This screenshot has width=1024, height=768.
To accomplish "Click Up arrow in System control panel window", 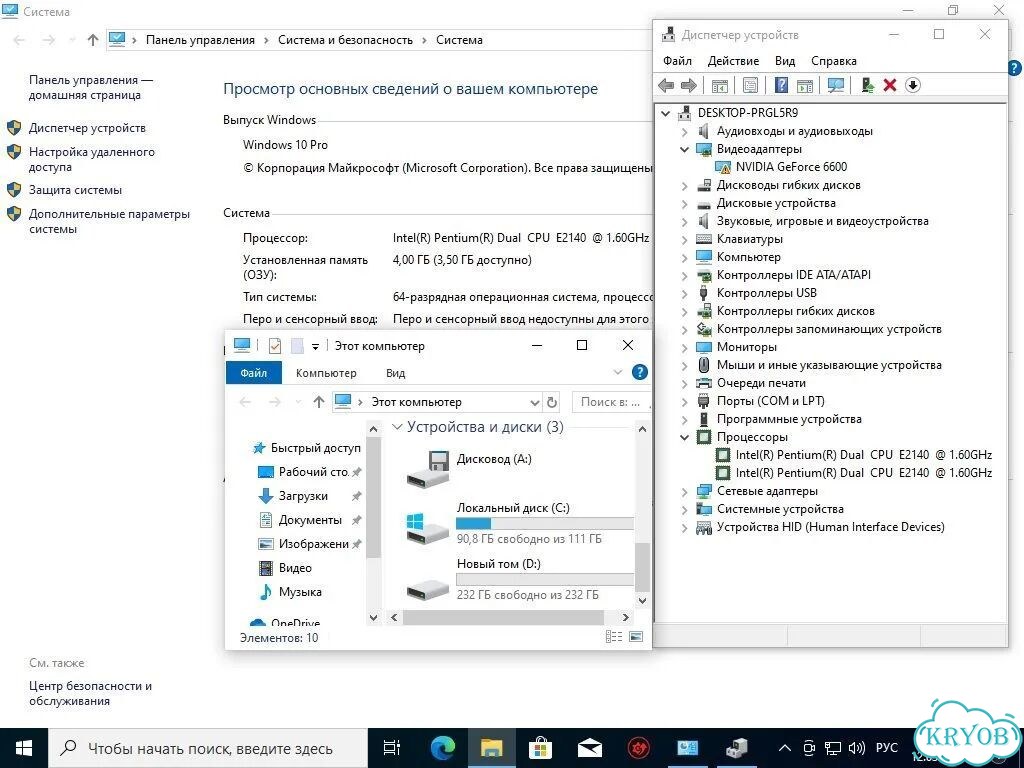I will pyautogui.click(x=93, y=40).
